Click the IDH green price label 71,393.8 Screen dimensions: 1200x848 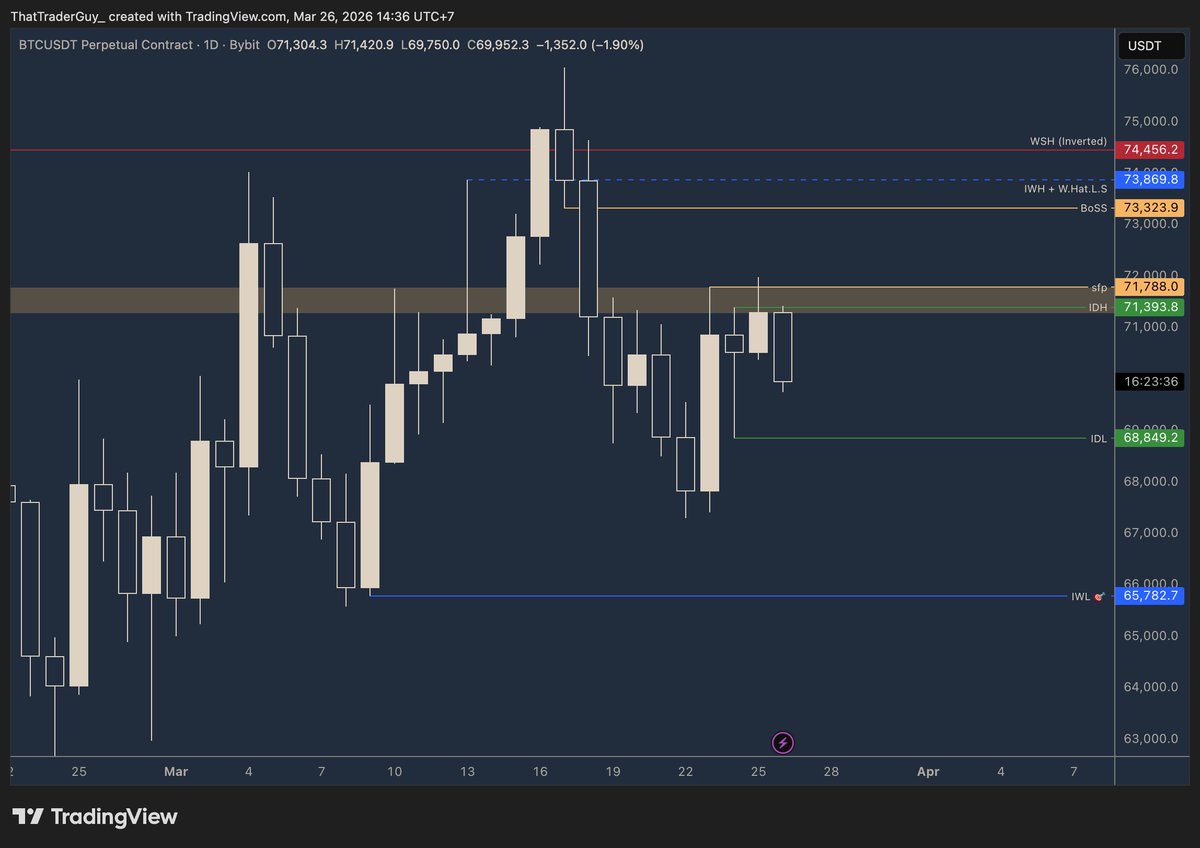pyautogui.click(x=1150, y=307)
